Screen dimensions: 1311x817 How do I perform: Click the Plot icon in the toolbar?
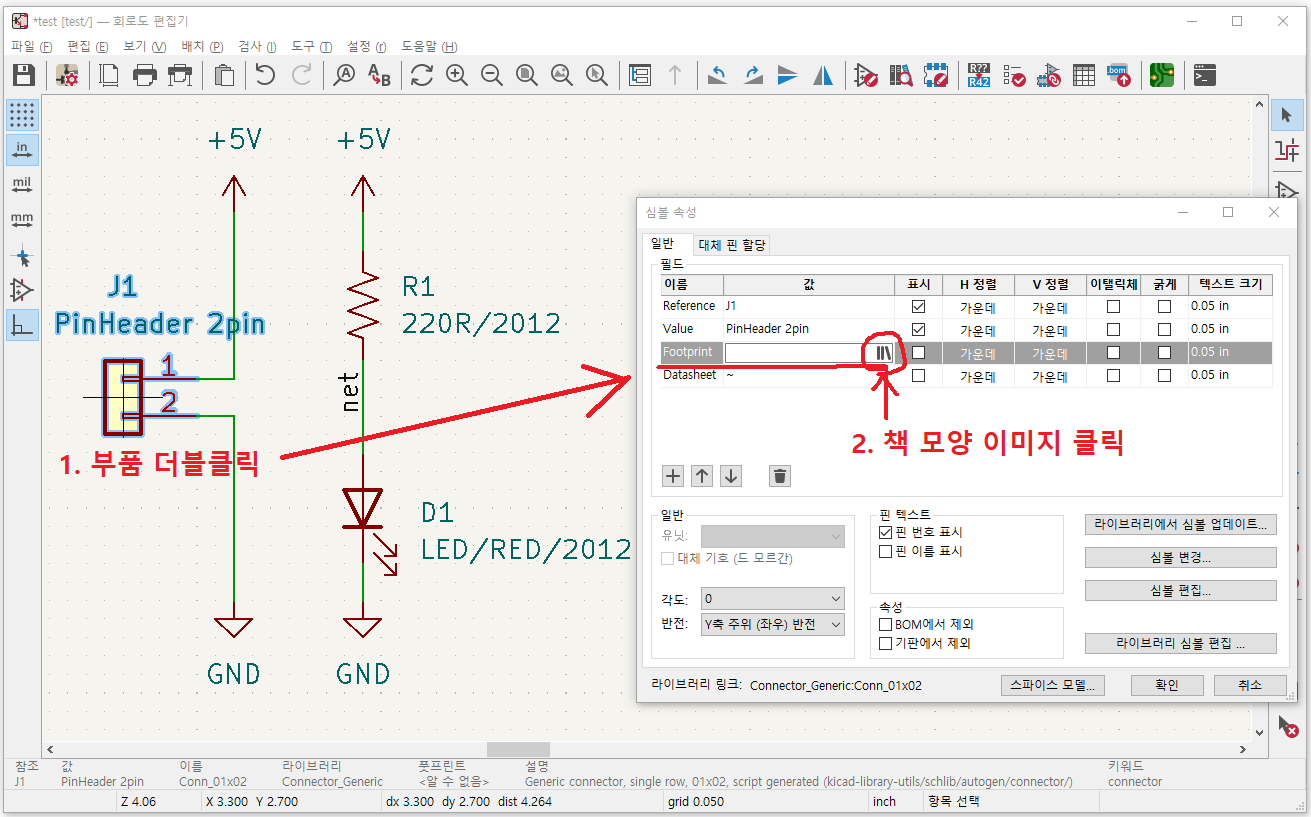pos(180,75)
